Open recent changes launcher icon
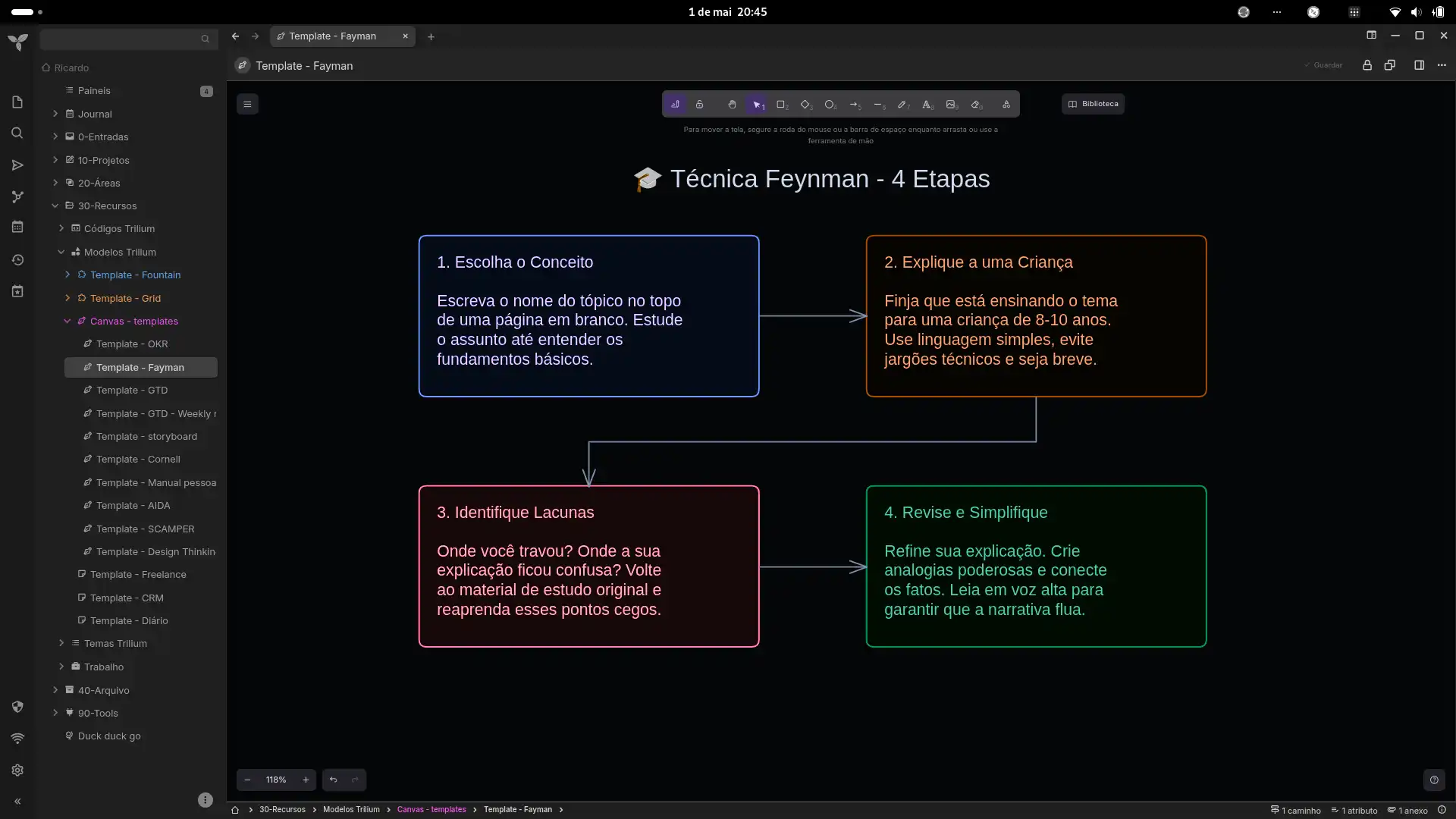Viewport: 1456px width, 819px height. click(x=17, y=260)
